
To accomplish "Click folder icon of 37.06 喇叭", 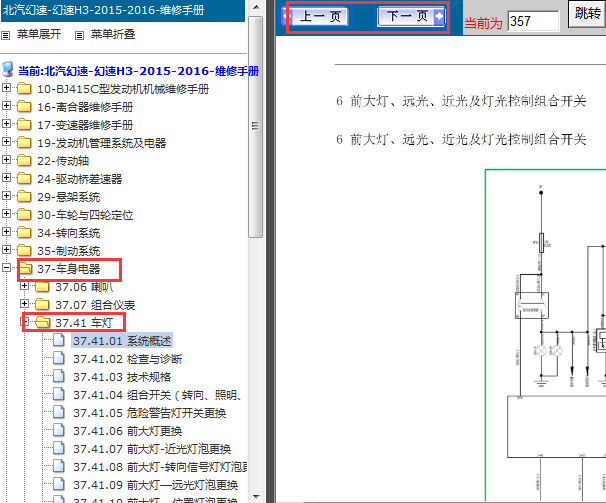I will 42,287.
